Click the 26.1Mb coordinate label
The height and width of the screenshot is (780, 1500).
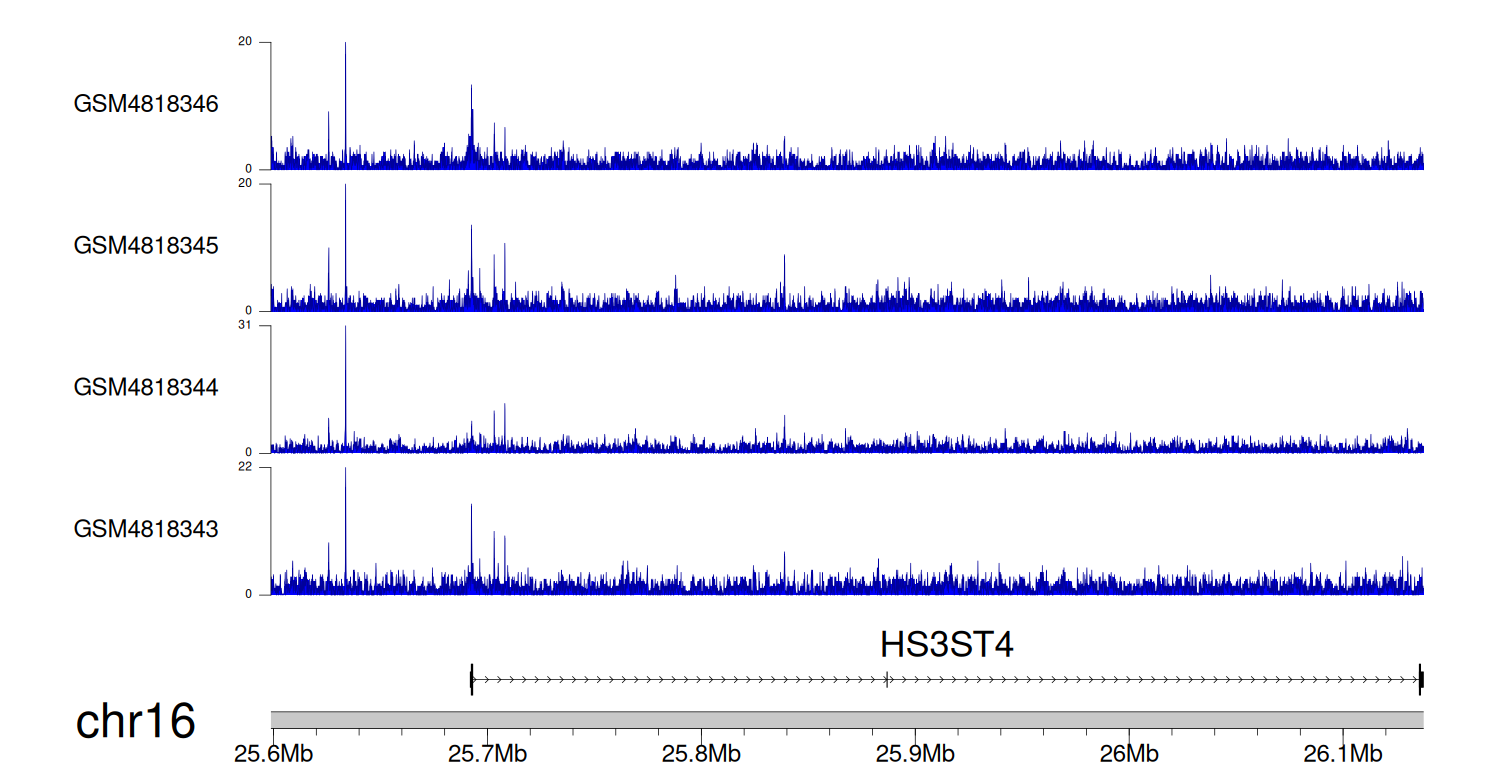click(1342, 753)
